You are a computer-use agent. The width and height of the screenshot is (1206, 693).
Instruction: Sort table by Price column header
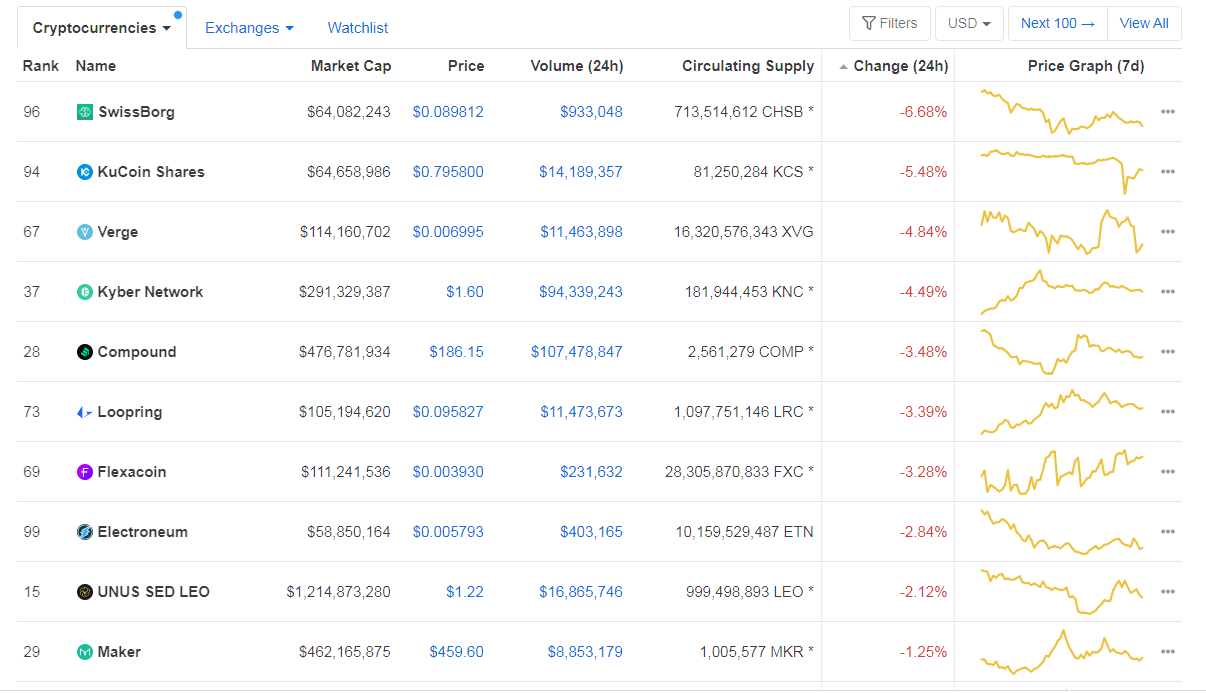click(466, 66)
